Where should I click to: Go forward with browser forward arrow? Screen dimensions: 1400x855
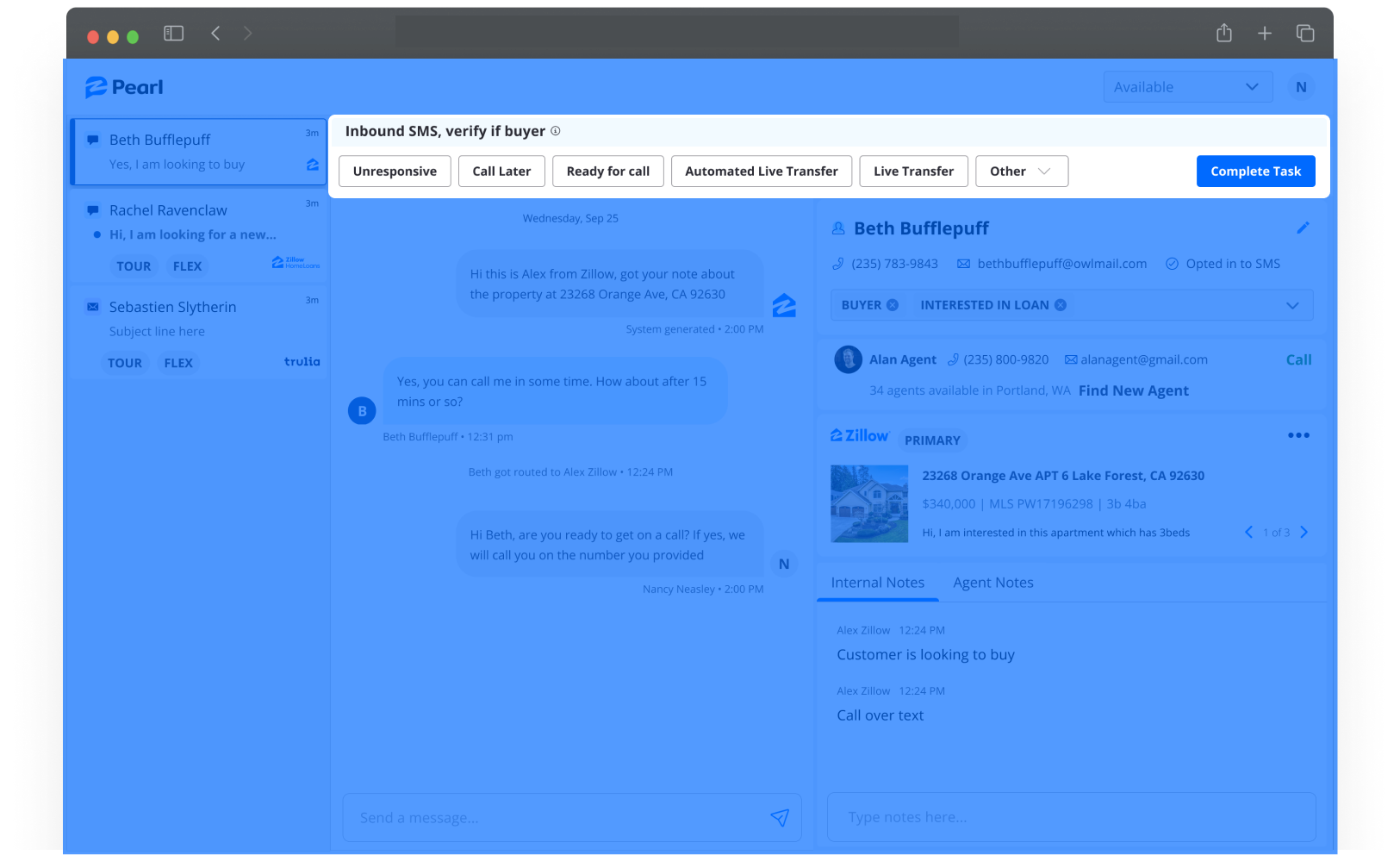tap(248, 33)
